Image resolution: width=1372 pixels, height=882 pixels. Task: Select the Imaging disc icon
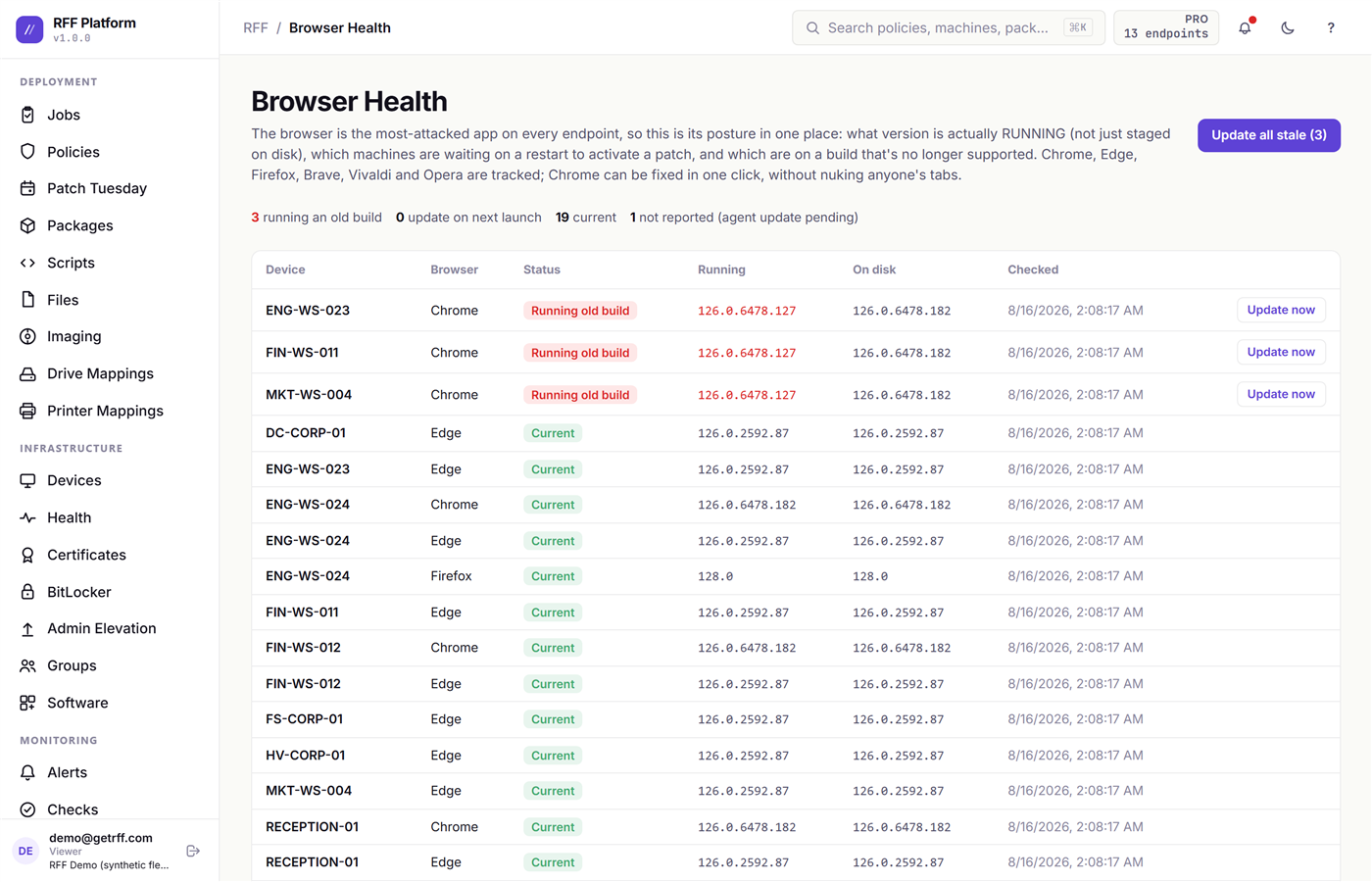(x=27, y=336)
